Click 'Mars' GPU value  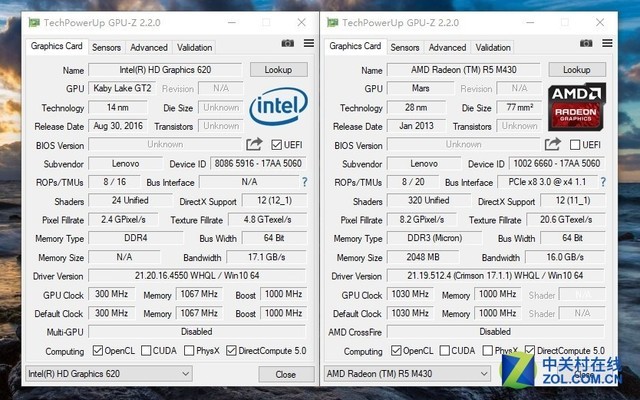point(420,88)
